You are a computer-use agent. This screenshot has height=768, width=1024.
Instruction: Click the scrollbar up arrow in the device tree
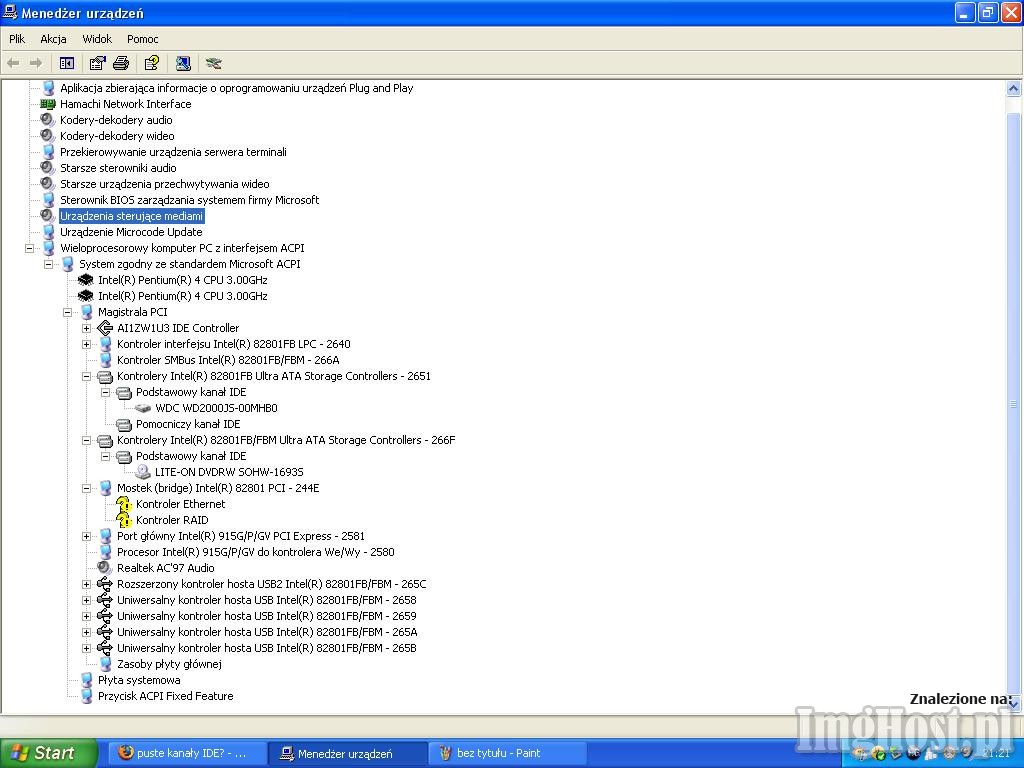[1013, 88]
